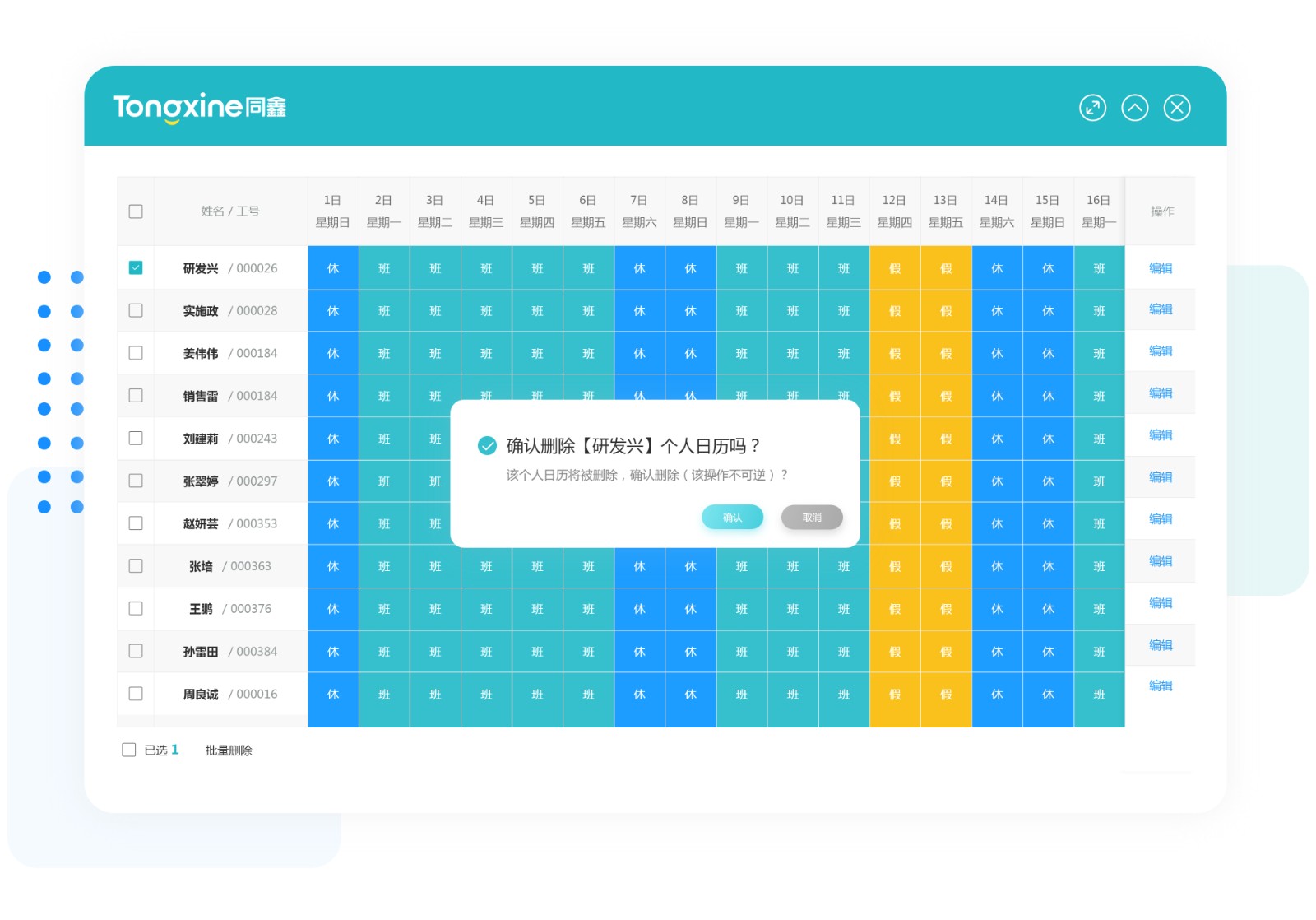
Task: Click 休 cell on 1日 for 姜伟伟
Action: [x=332, y=353]
